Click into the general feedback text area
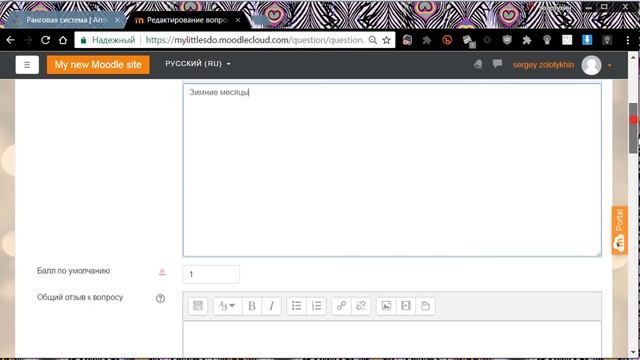 pos(392,340)
